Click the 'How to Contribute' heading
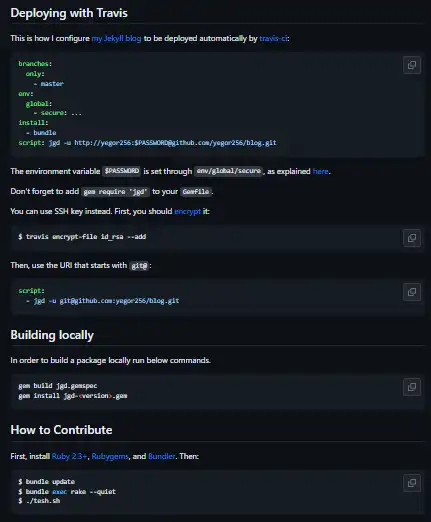Viewport: 431px width, 522px height. tap(61, 430)
